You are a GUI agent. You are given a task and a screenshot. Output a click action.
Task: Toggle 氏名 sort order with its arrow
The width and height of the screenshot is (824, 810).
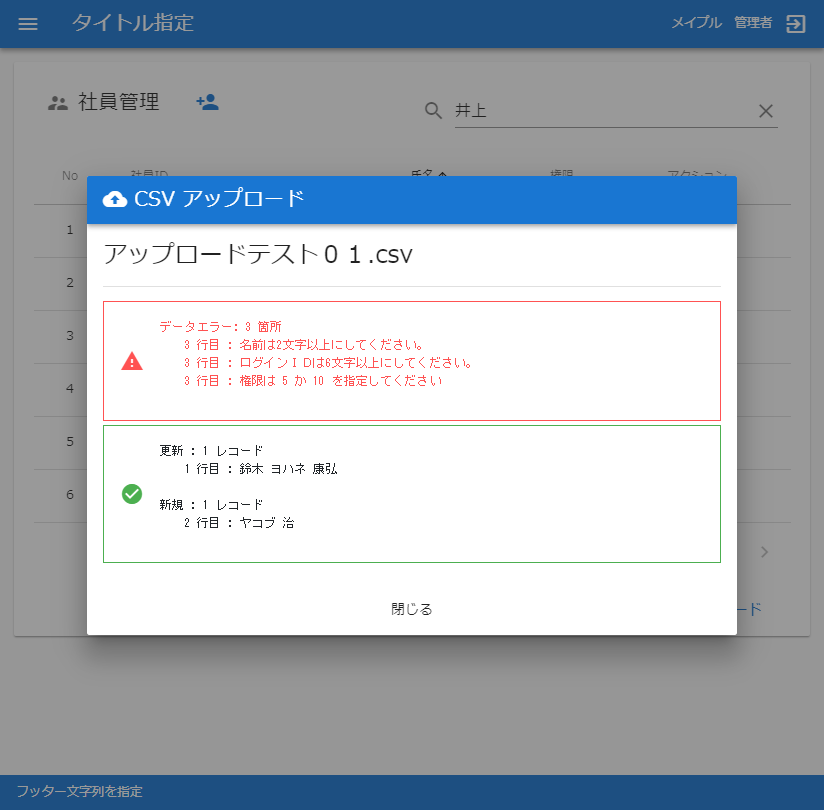pyautogui.click(x=443, y=173)
